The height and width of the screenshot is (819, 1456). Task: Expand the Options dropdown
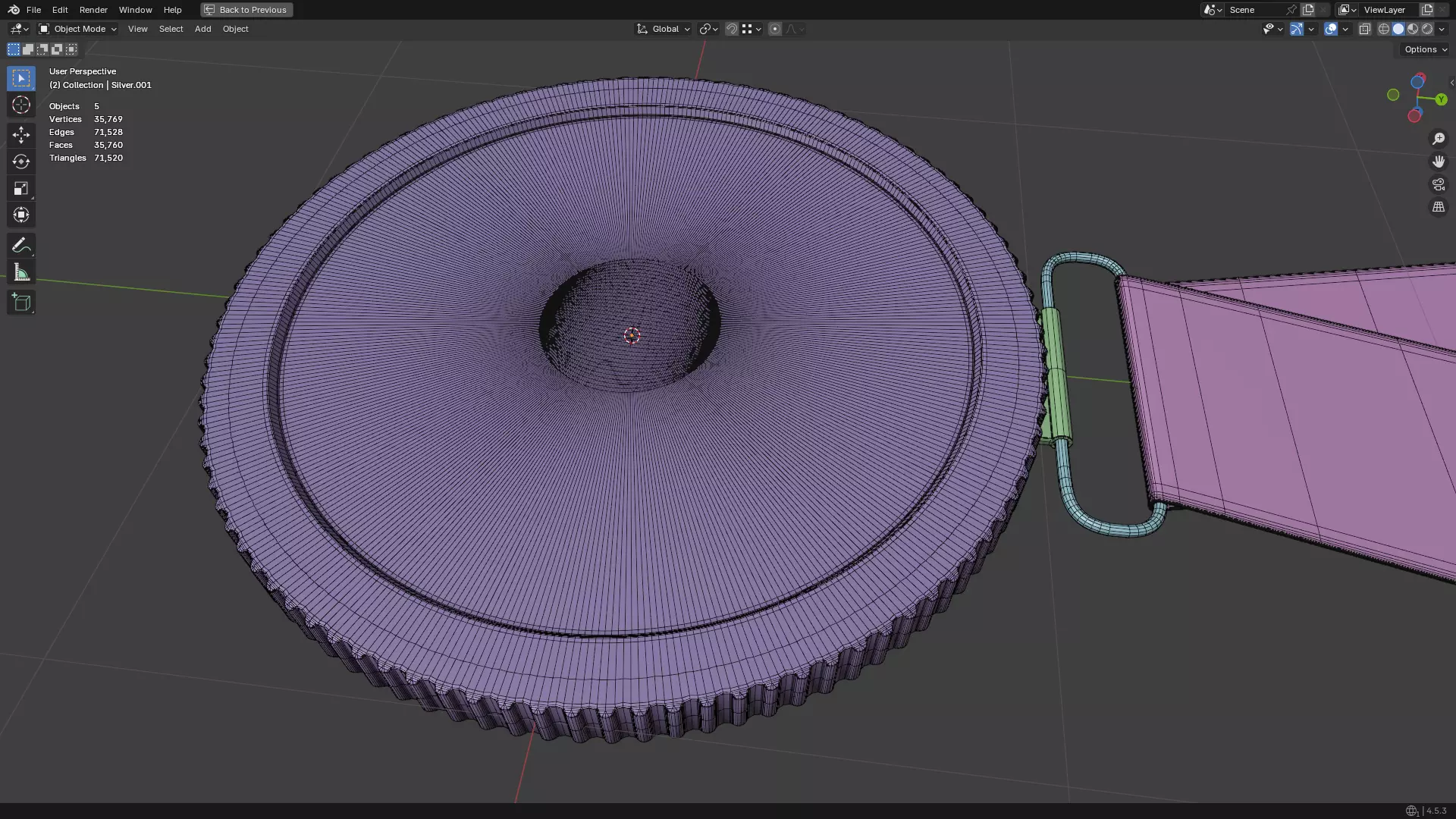pos(1425,49)
